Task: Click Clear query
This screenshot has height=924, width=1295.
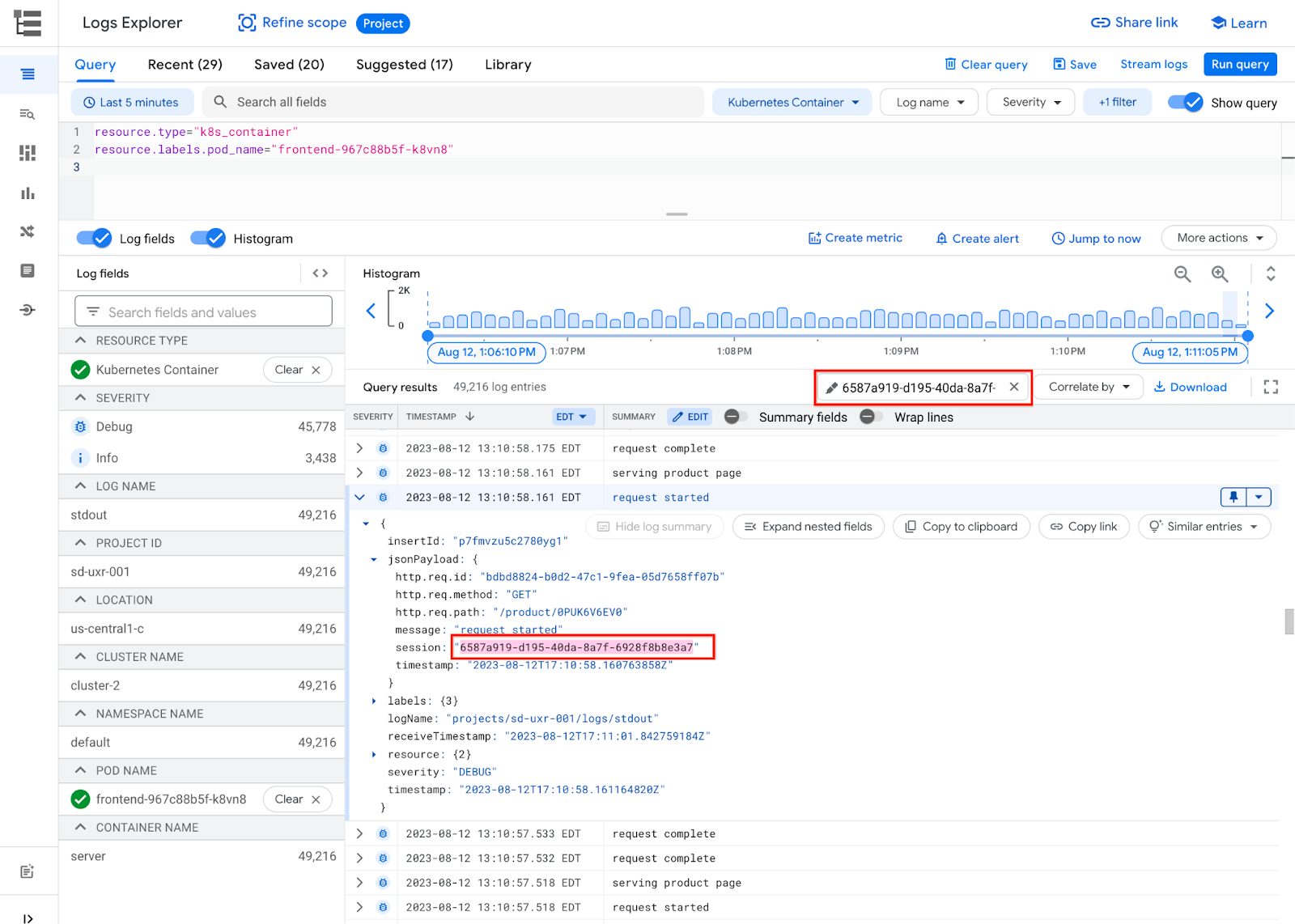Action: pyautogui.click(x=986, y=64)
